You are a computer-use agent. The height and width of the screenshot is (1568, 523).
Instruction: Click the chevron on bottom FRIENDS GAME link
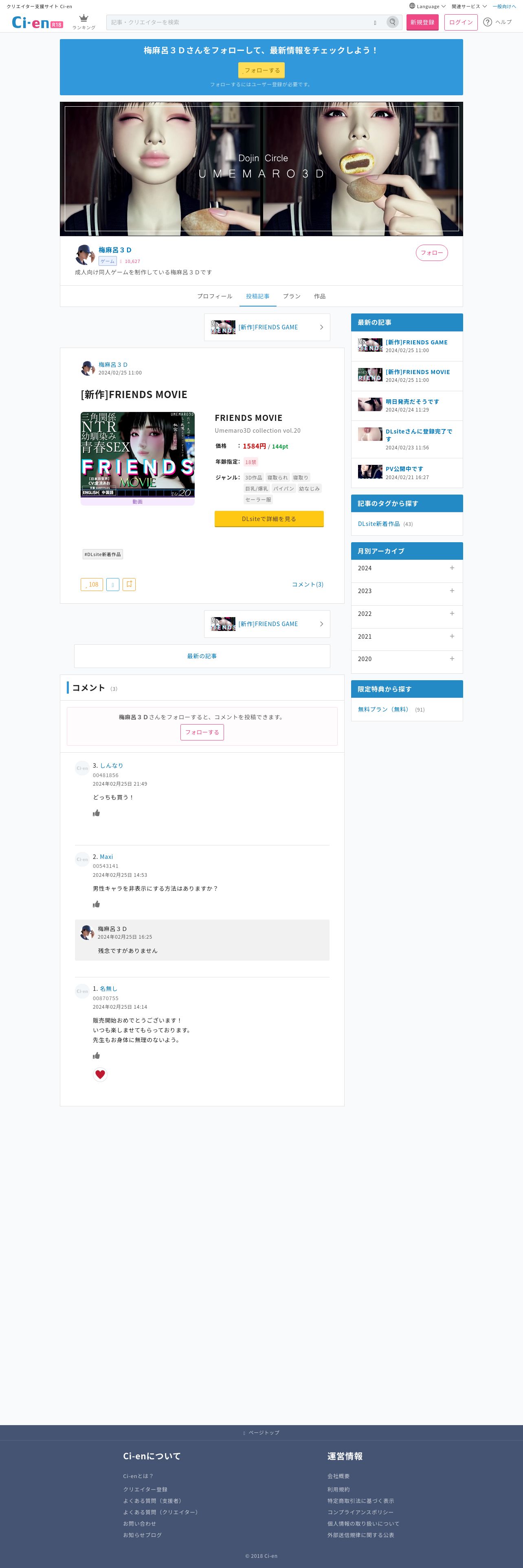coord(321,624)
